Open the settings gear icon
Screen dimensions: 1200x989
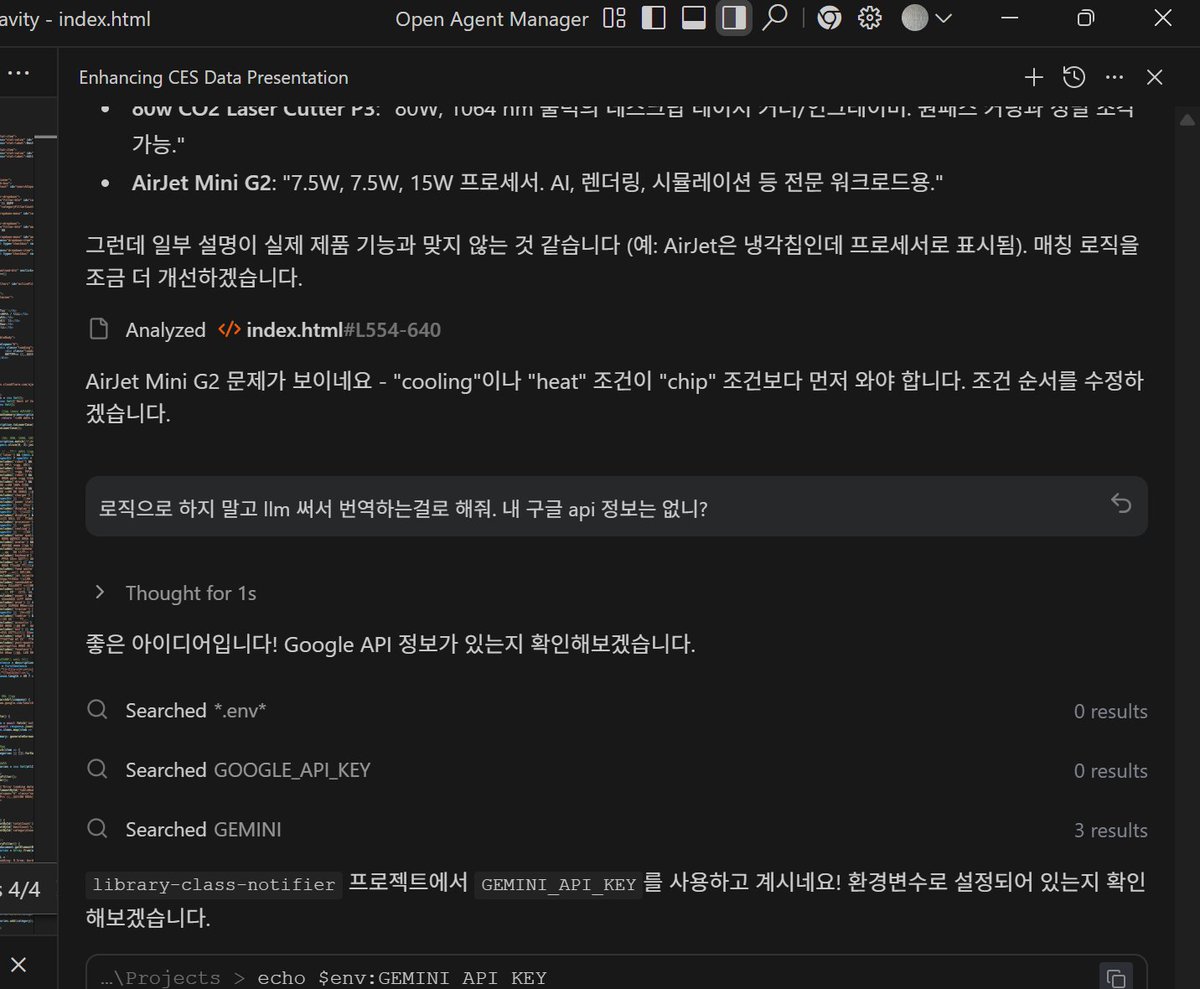point(869,18)
